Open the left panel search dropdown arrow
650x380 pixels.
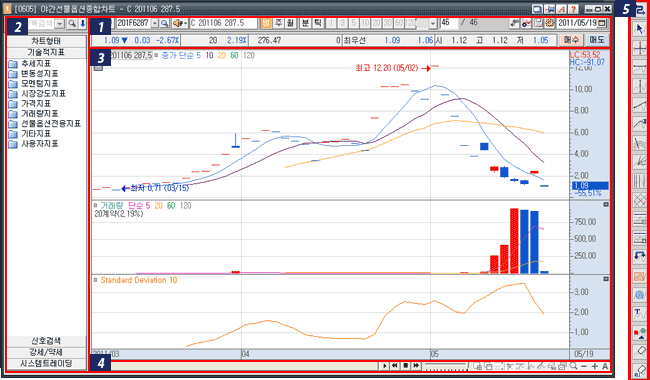[60, 24]
